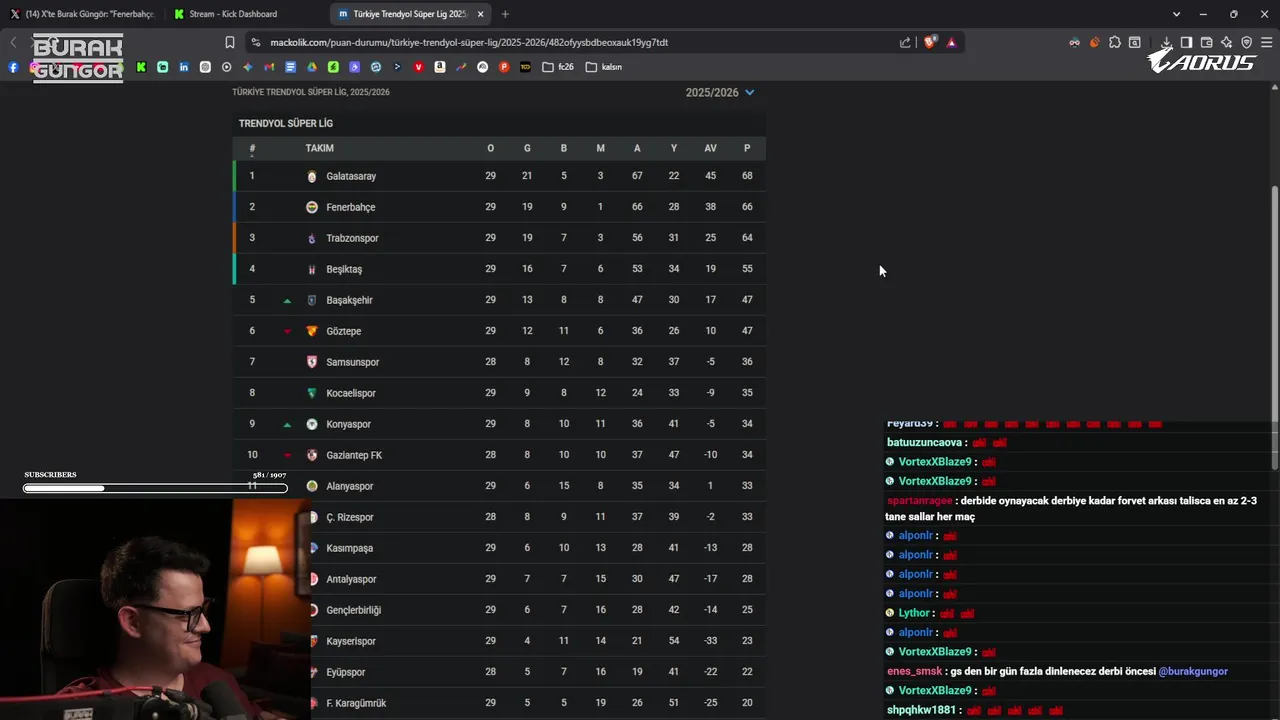Click the Göztepe club crest
Image resolution: width=1280 pixels, height=720 pixels.
coord(312,331)
